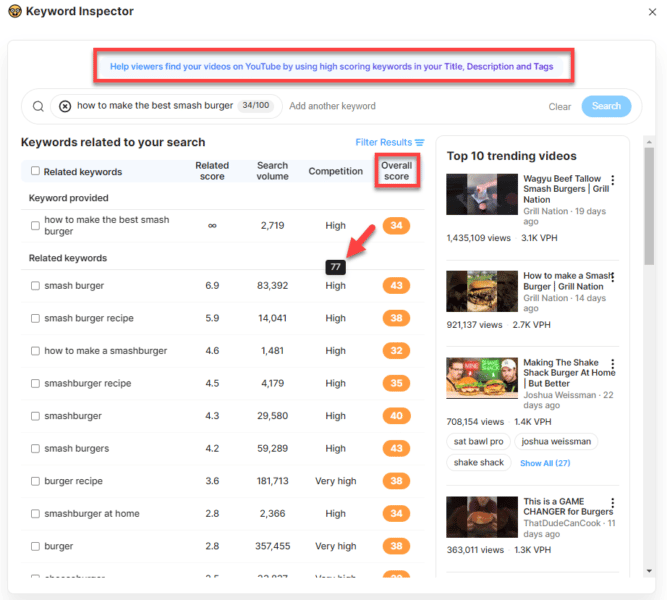
Task: Open 'GAME CHANGER for Burgers' thumbnail
Action: [x=482, y=517]
